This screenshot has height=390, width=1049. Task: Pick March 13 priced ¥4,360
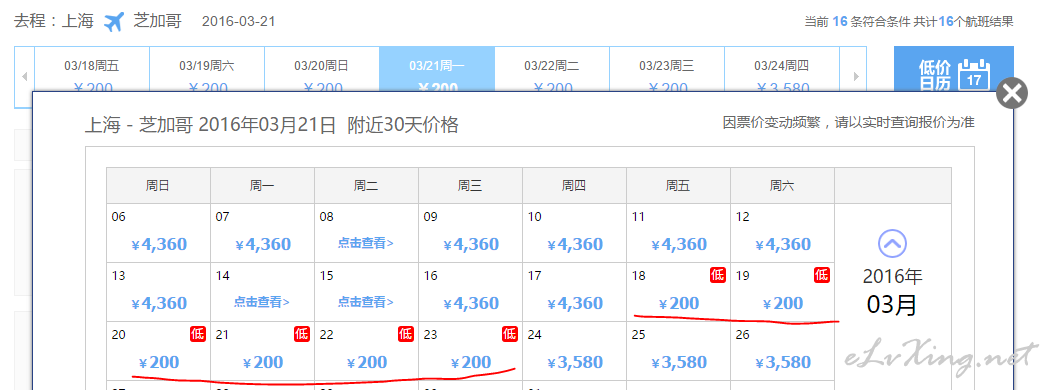[159, 292]
